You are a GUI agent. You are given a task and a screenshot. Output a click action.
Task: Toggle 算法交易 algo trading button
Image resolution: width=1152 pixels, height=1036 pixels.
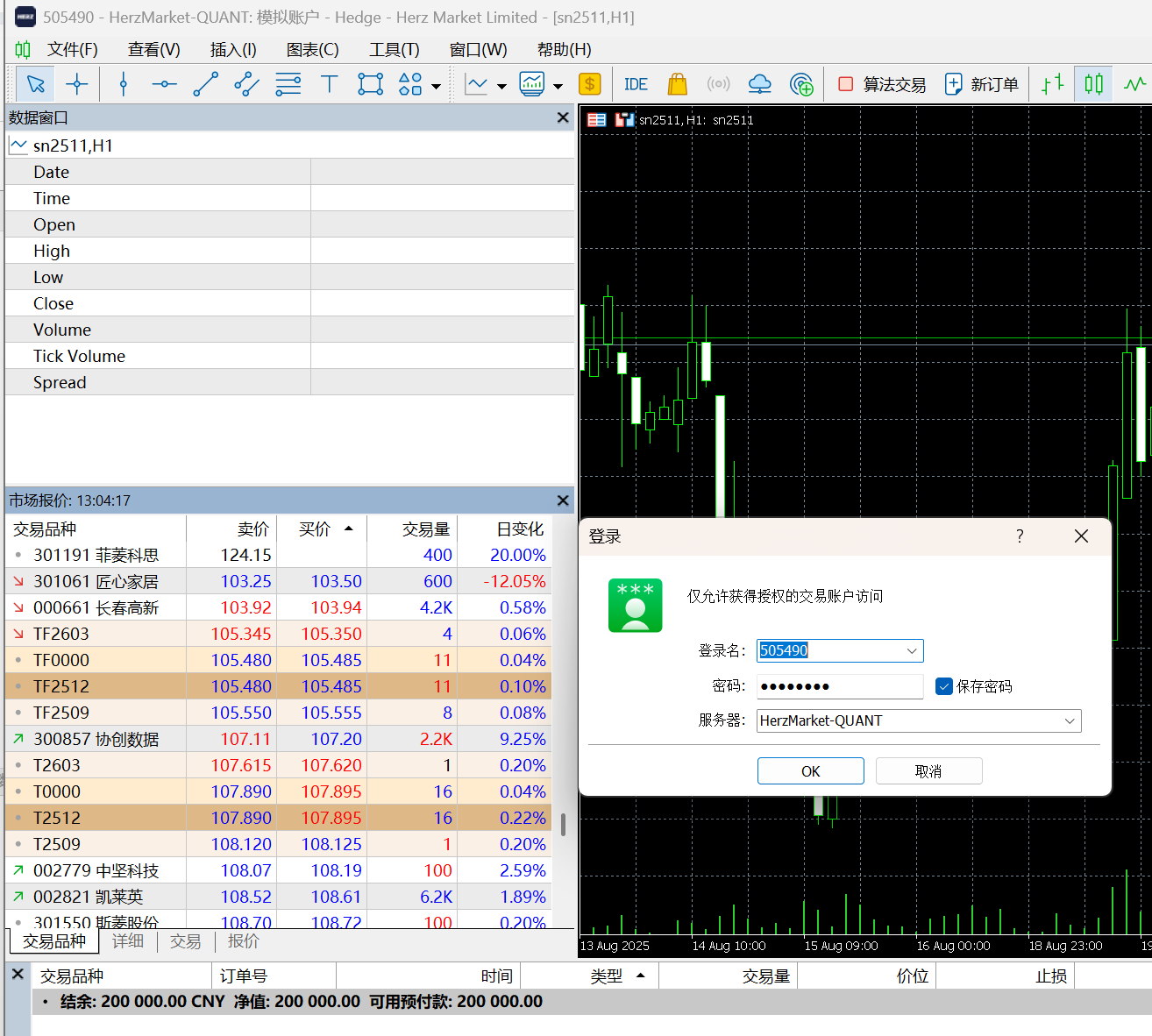882,84
